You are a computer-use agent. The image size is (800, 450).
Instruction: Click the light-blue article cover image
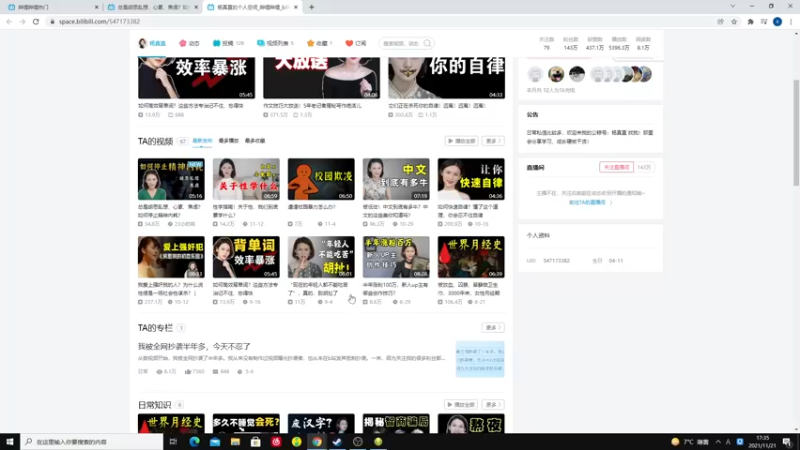[x=480, y=359]
